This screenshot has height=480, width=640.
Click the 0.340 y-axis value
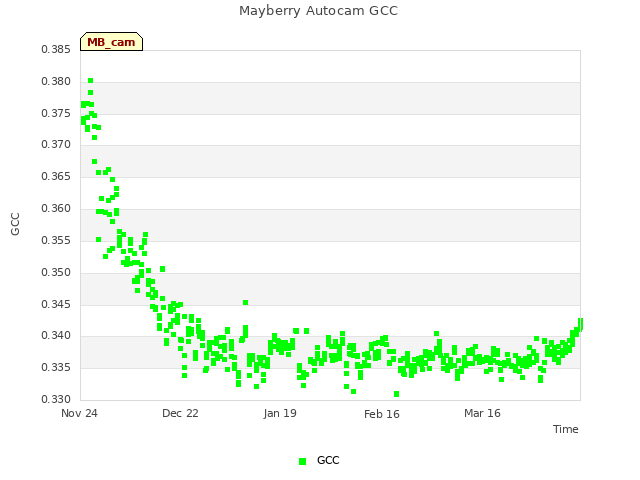coord(56,336)
